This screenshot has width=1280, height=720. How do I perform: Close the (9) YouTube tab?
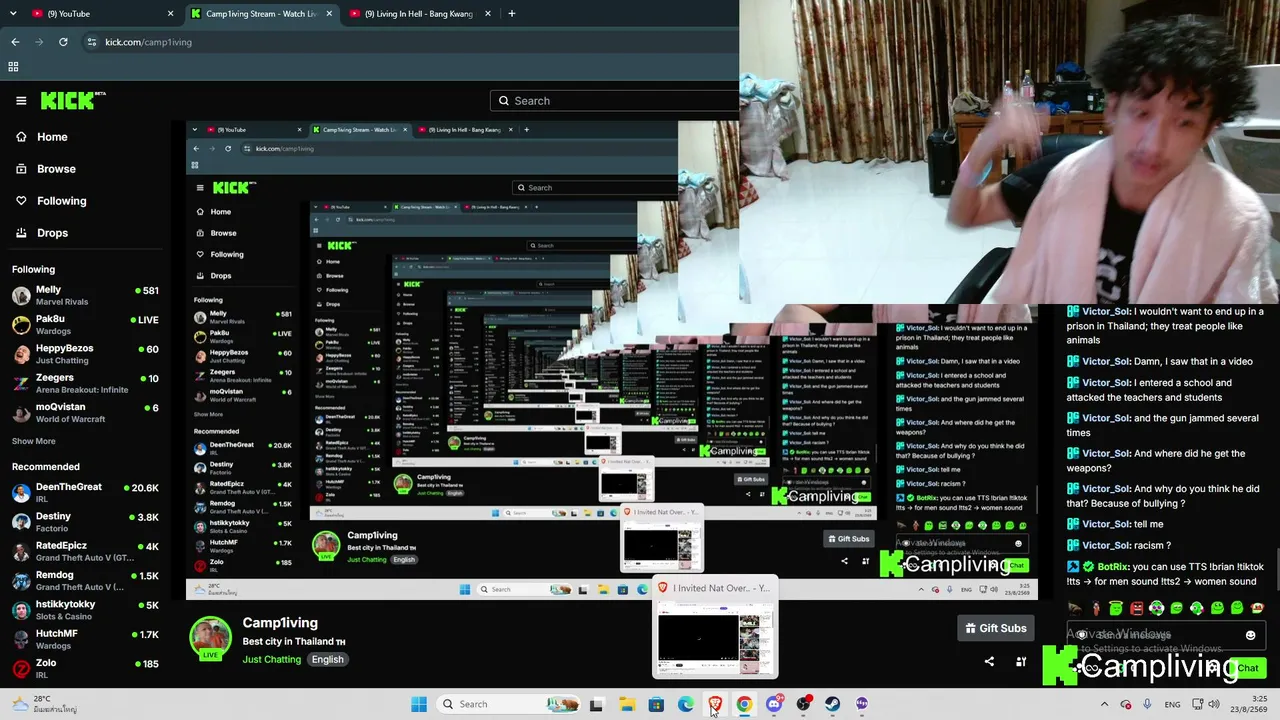[x=170, y=14]
